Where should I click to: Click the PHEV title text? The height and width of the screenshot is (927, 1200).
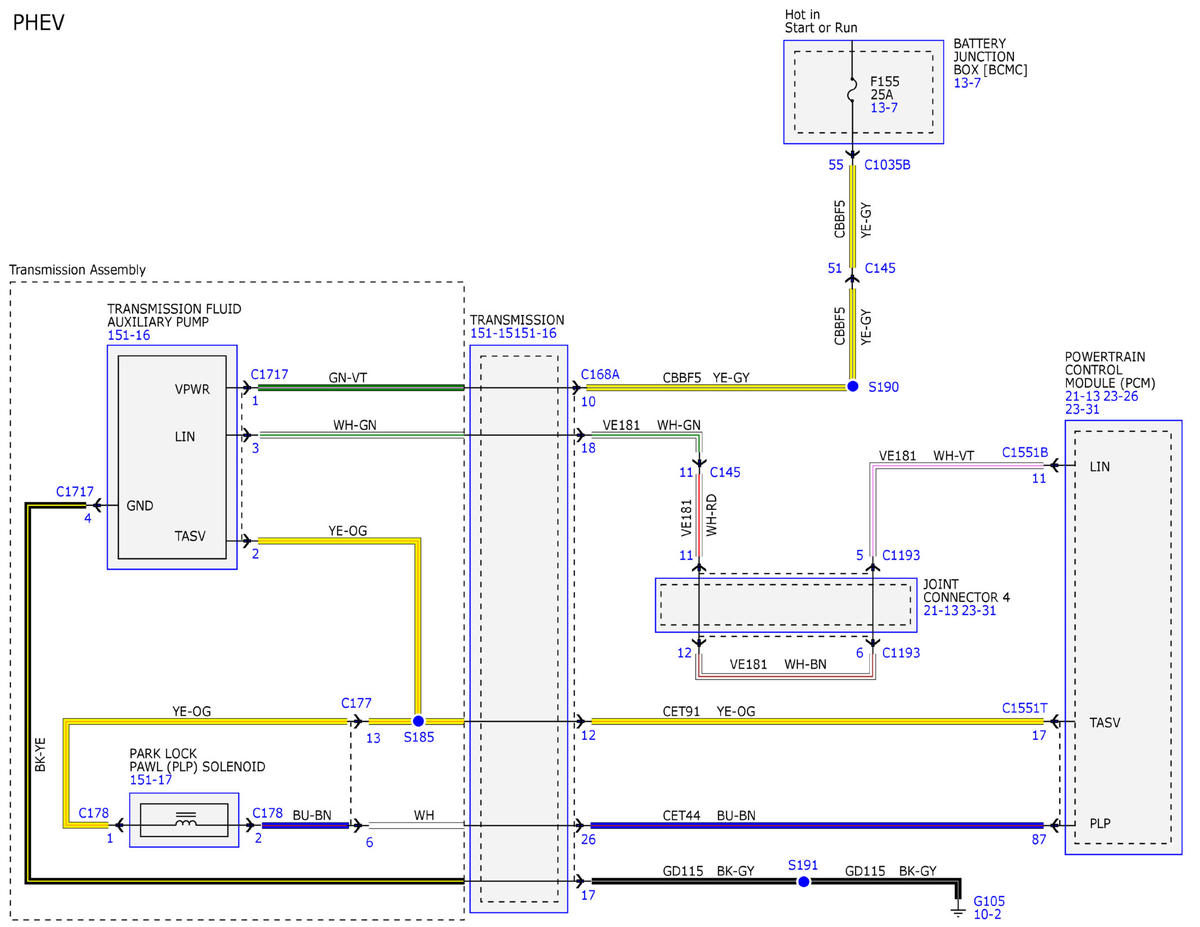pos(39,22)
